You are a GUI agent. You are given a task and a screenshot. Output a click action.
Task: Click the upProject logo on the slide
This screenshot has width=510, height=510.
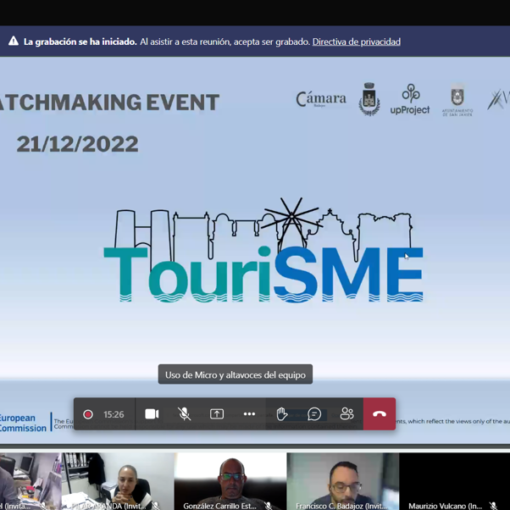click(x=410, y=99)
